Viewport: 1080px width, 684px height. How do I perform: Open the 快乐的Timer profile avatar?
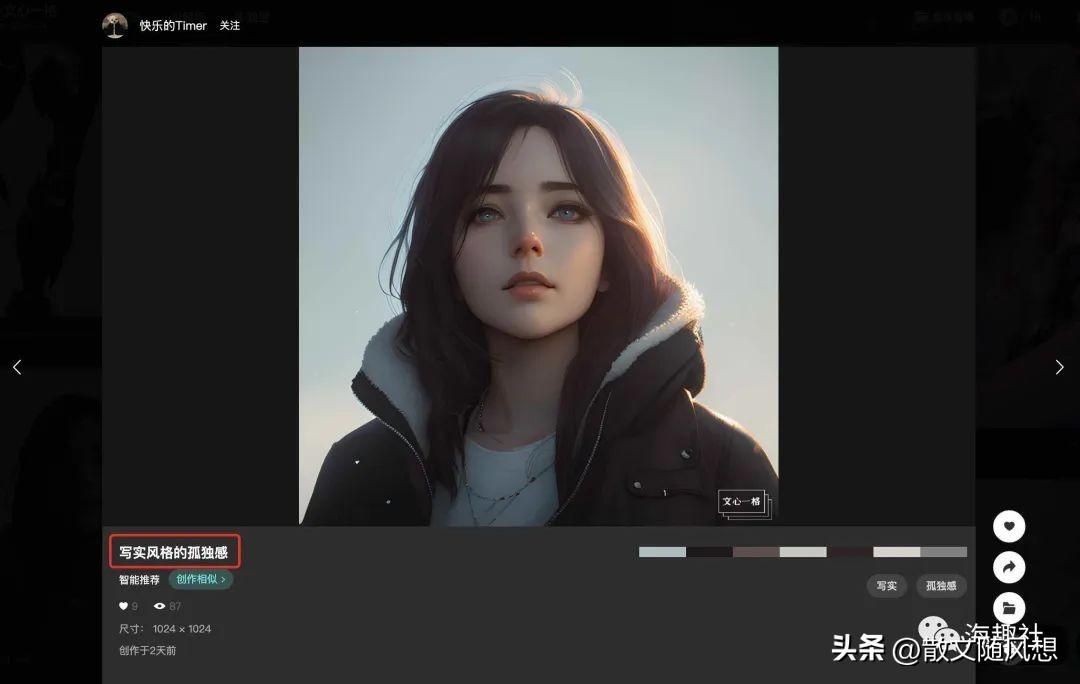click(x=115, y=25)
